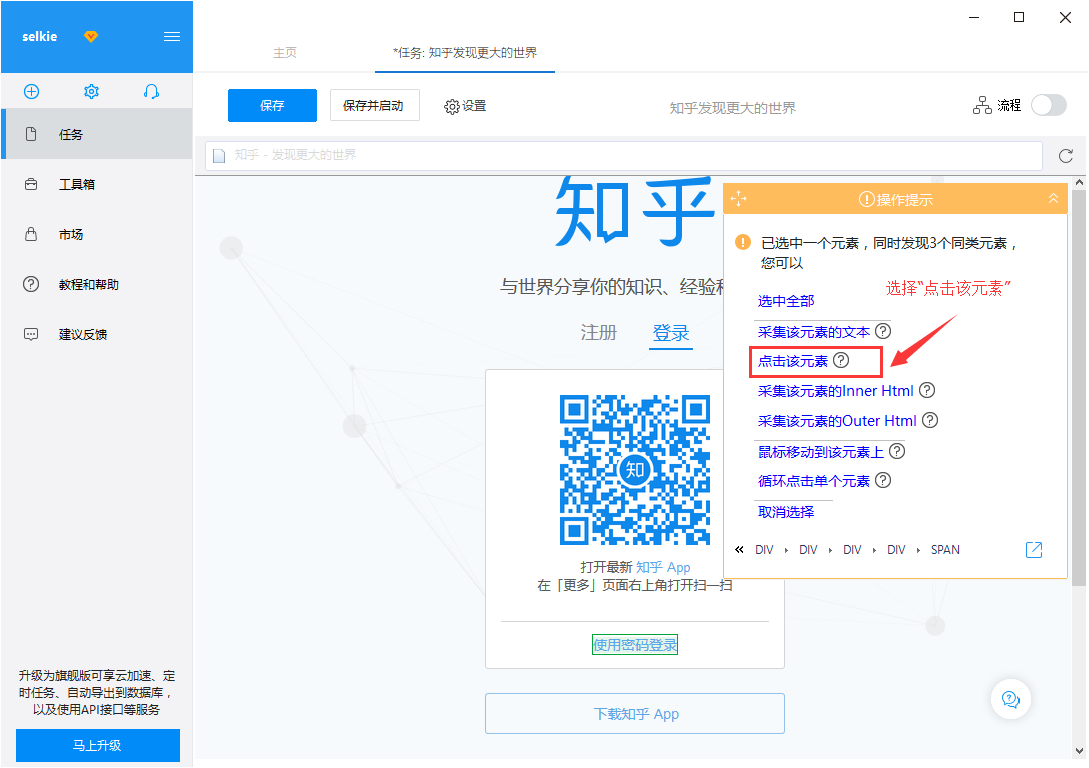This screenshot has height=768, width=1089.
Task: Click the orange warning icon in hint panel
Action: pyautogui.click(x=742, y=242)
